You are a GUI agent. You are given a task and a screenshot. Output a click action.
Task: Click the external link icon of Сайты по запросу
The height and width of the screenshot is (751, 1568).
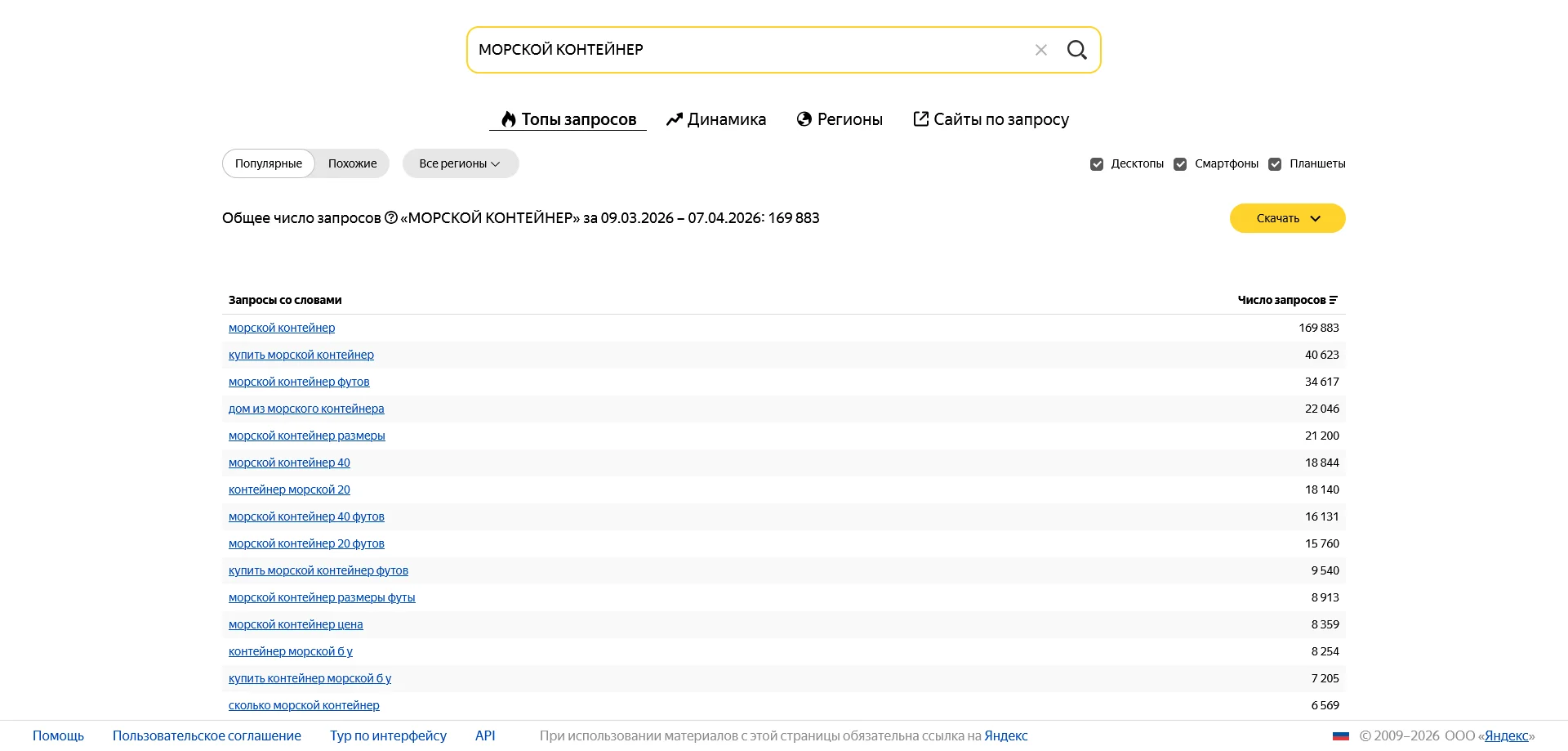coord(920,119)
